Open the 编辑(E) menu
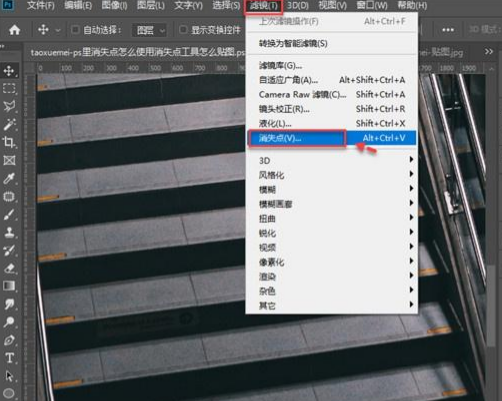This screenshot has width=502, height=401. click(78, 5)
